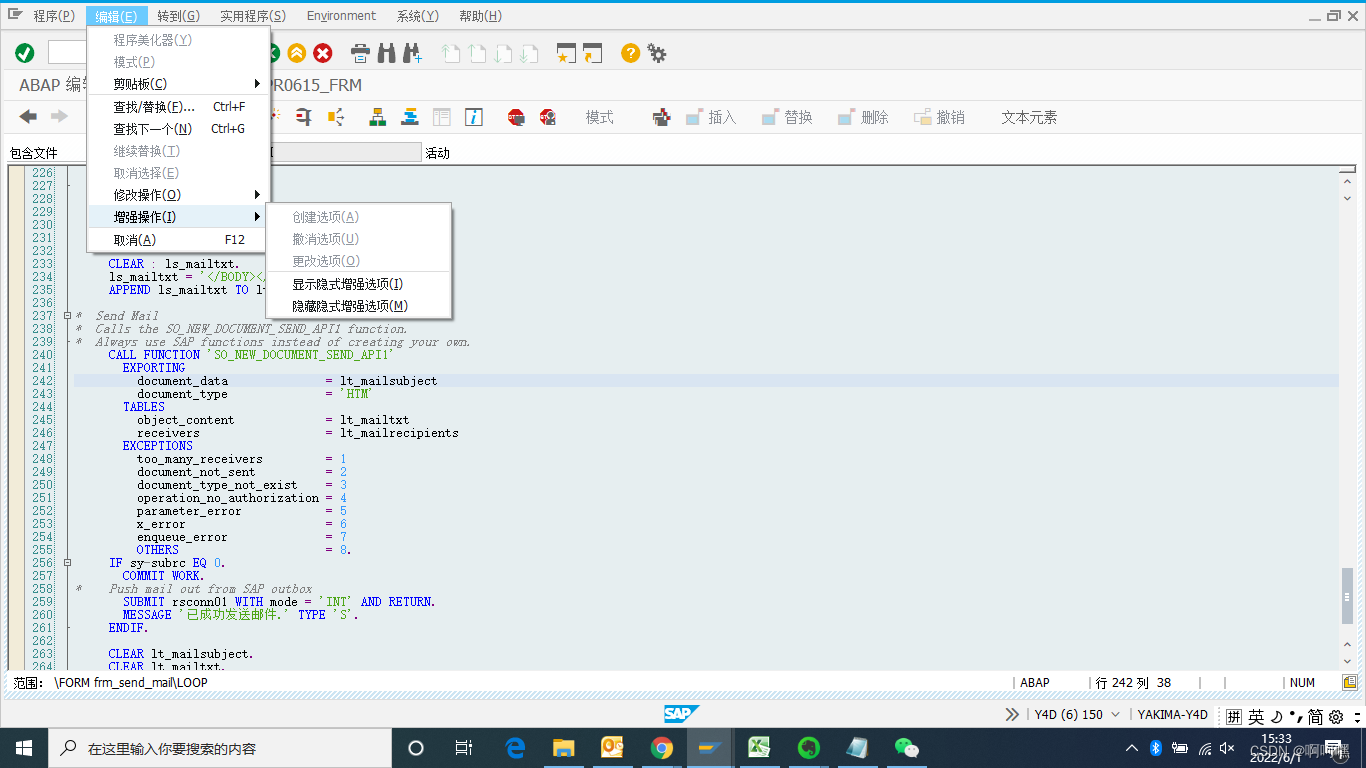Click the Previous Page icon

[x=478, y=53]
